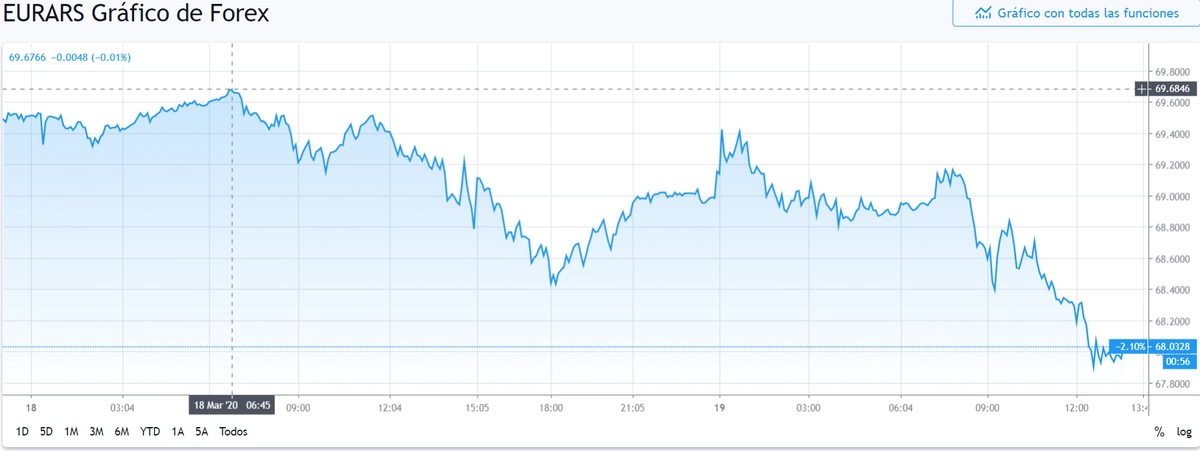Toggle the percent (%) scale
Screen dimensions: 1200x451
pos(1158,432)
